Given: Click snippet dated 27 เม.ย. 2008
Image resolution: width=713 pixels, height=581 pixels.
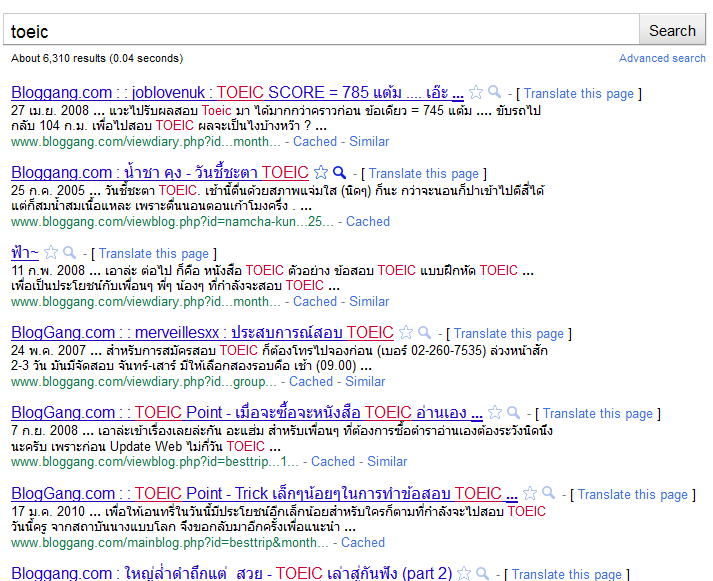Looking at the screenshot, I should coord(276,118).
